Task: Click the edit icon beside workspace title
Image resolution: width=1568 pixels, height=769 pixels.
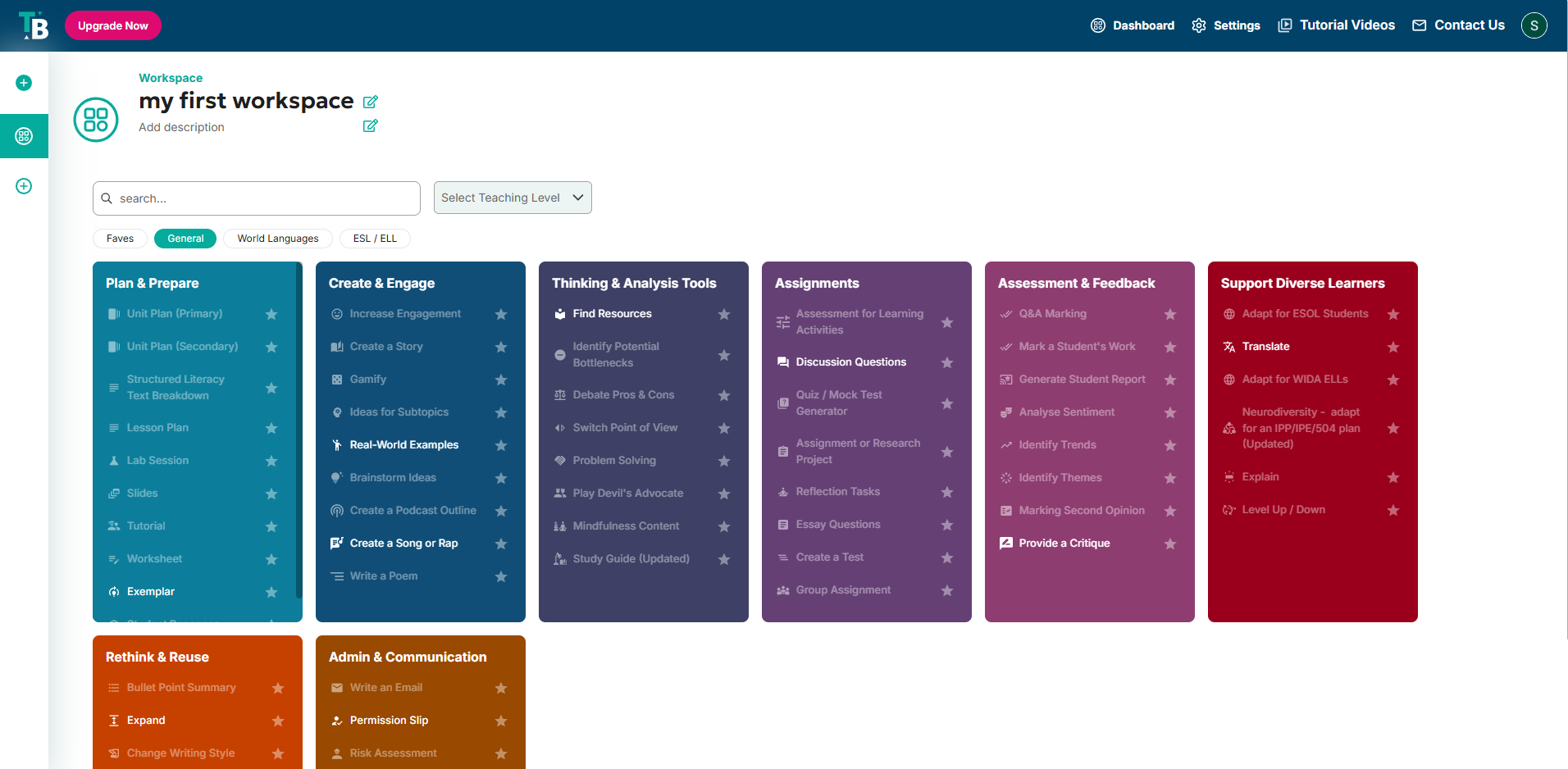Action: point(371,102)
